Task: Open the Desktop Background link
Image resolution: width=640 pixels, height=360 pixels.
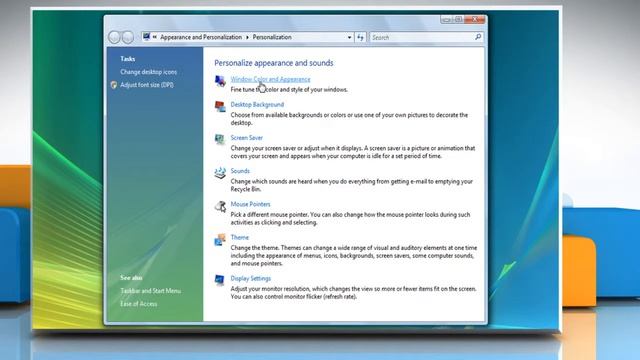Action: (x=257, y=104)
